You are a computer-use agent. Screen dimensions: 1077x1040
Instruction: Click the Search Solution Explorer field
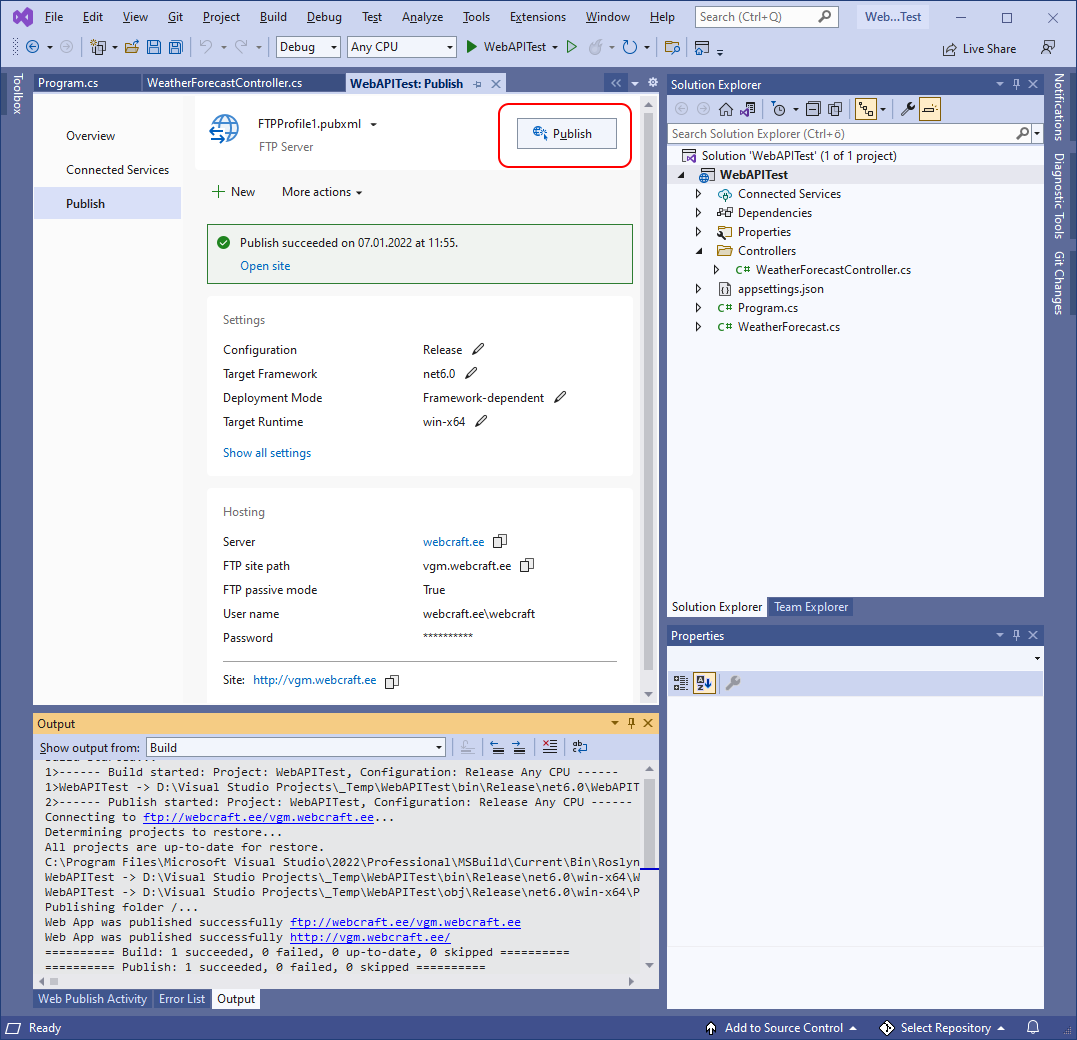(841, 134)
